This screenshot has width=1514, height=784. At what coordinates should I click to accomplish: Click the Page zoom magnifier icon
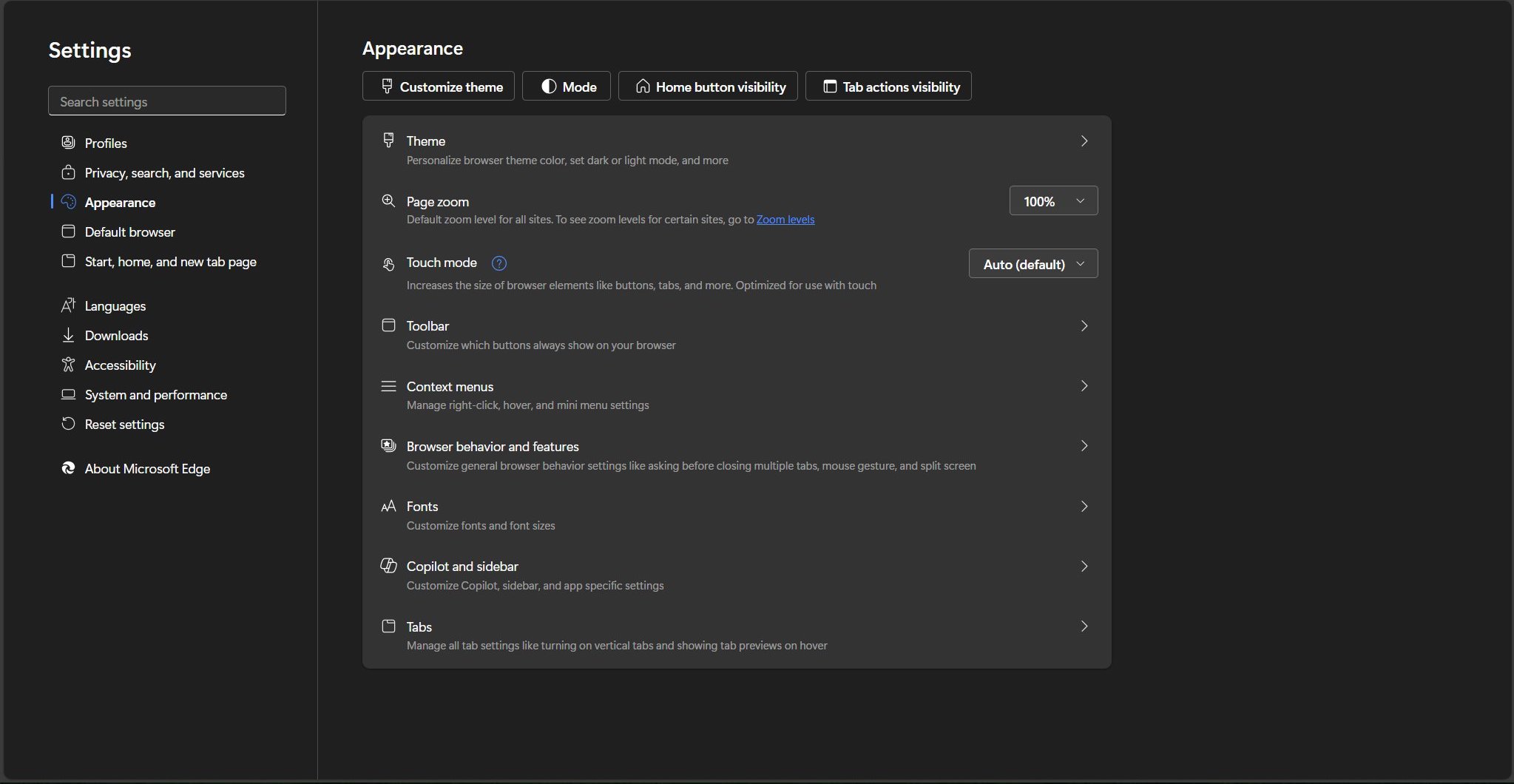pyautogui.click(x=388, y=201)
